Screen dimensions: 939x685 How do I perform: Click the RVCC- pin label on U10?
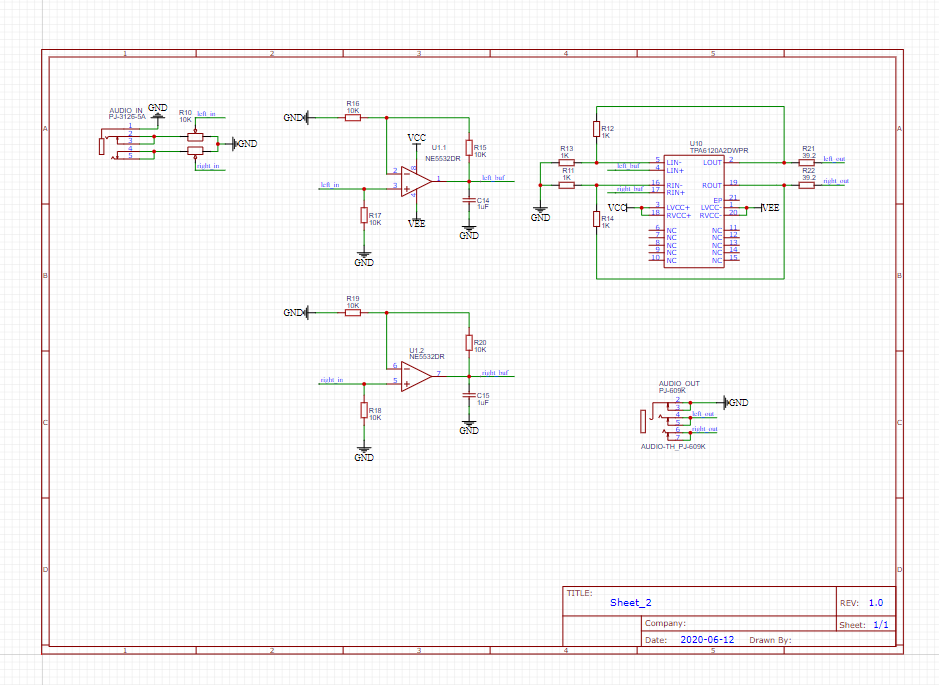(711, 216)
